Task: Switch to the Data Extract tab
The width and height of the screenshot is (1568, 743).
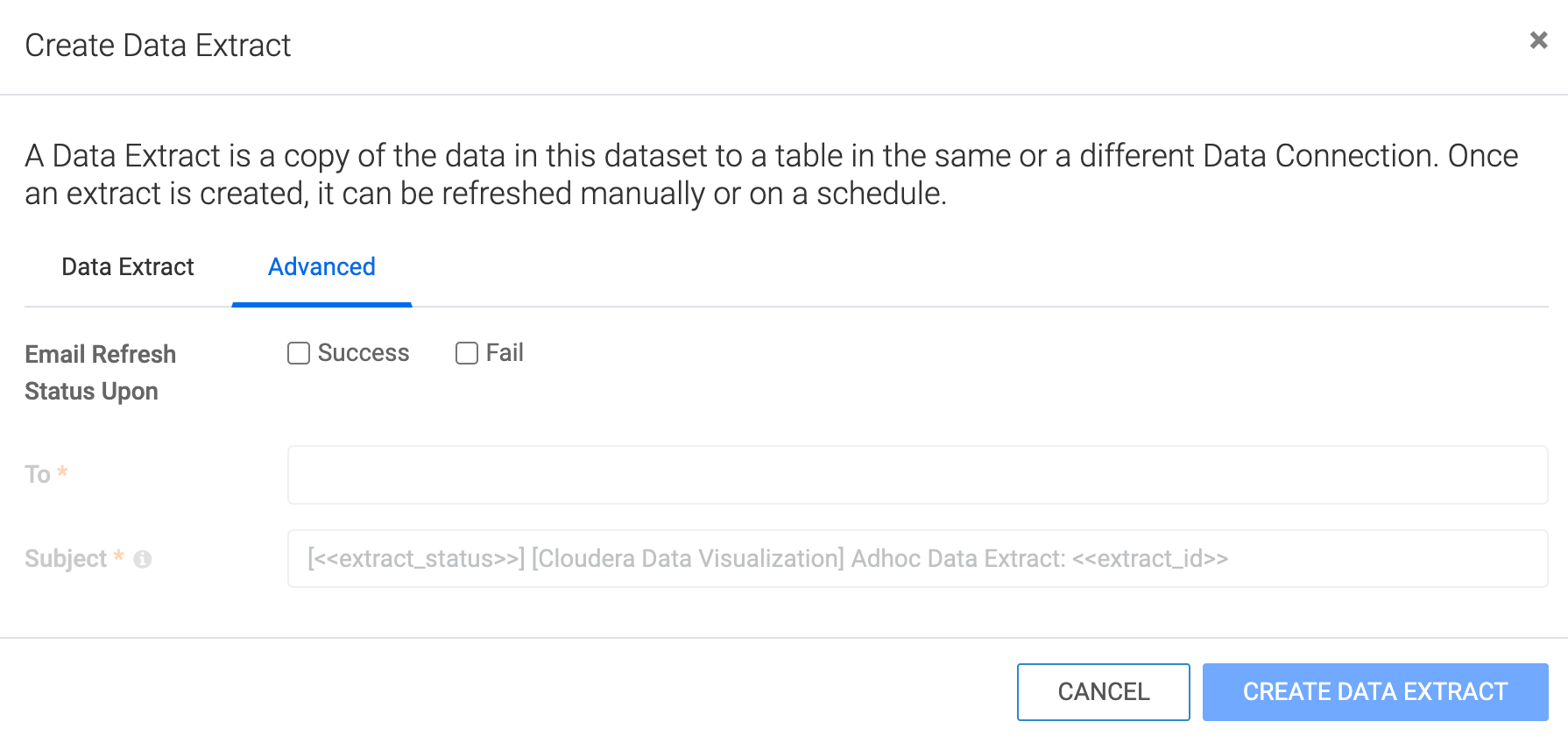Action: click(128, 266)
